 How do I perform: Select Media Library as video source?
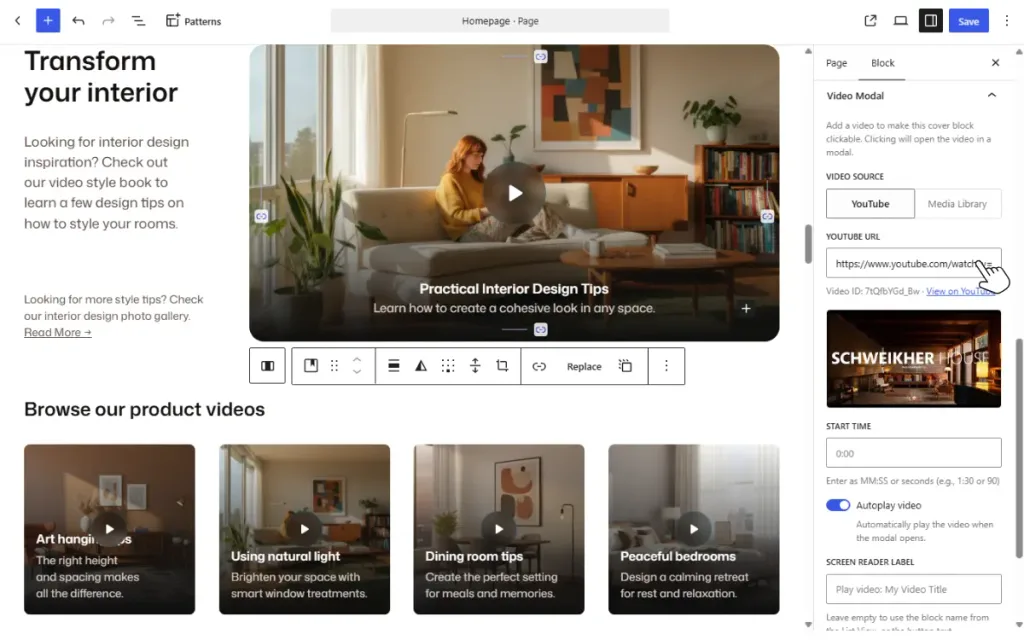pos(957,204)
